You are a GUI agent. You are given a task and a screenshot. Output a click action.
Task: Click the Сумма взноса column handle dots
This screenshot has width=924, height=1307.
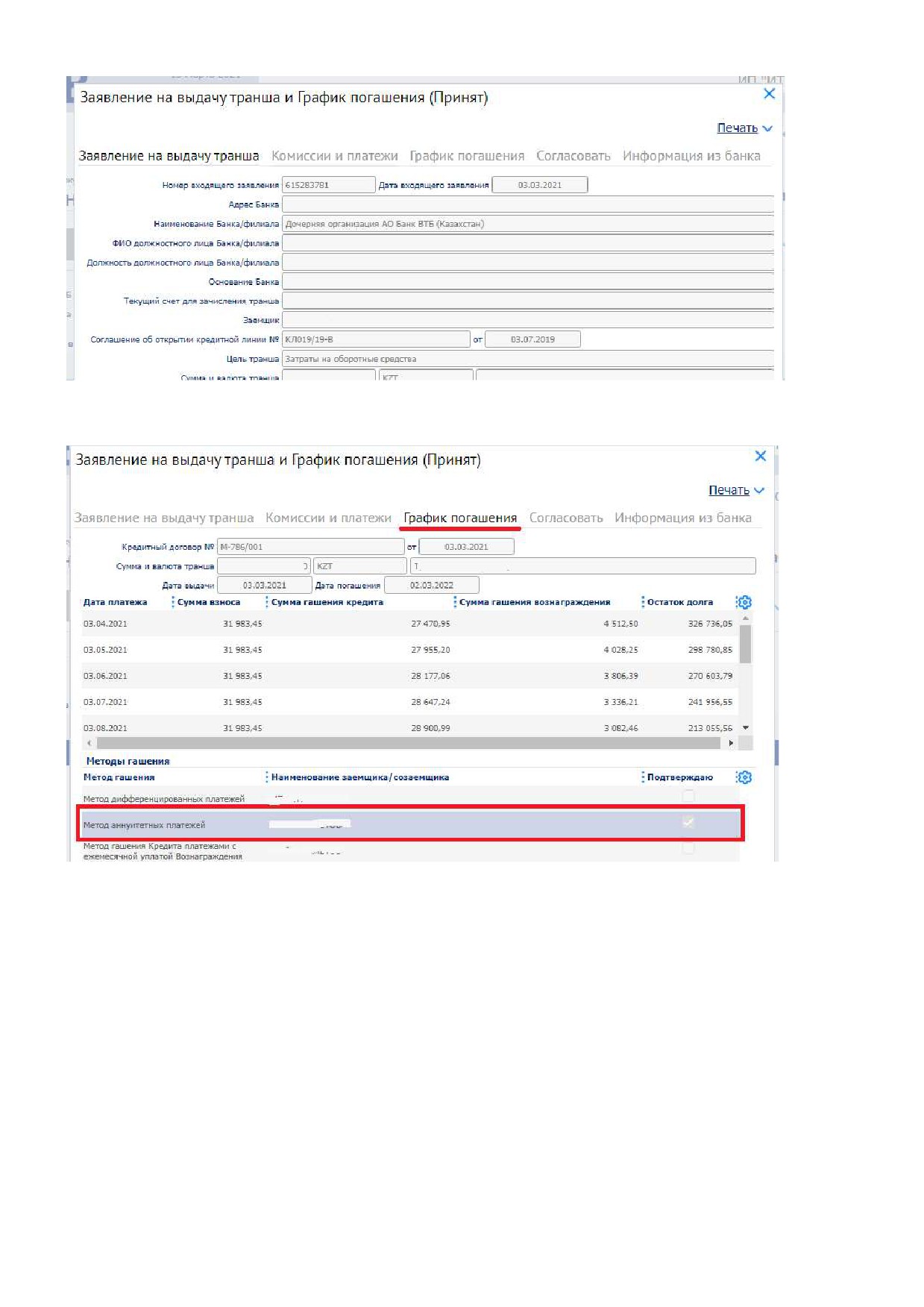173,602
